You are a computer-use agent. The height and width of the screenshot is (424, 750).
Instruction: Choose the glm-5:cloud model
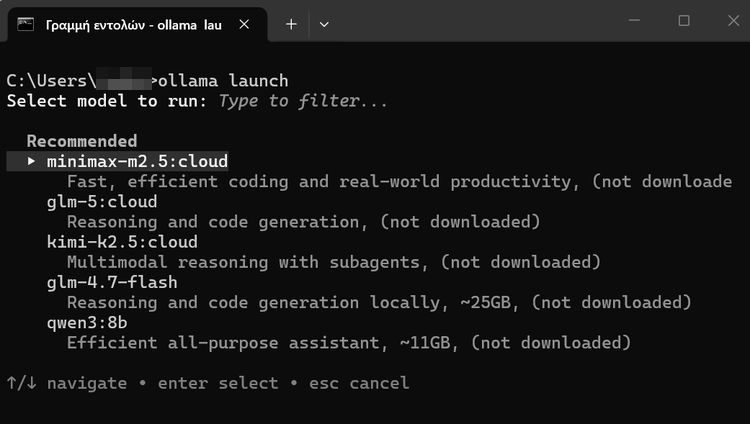pos(102,201)
